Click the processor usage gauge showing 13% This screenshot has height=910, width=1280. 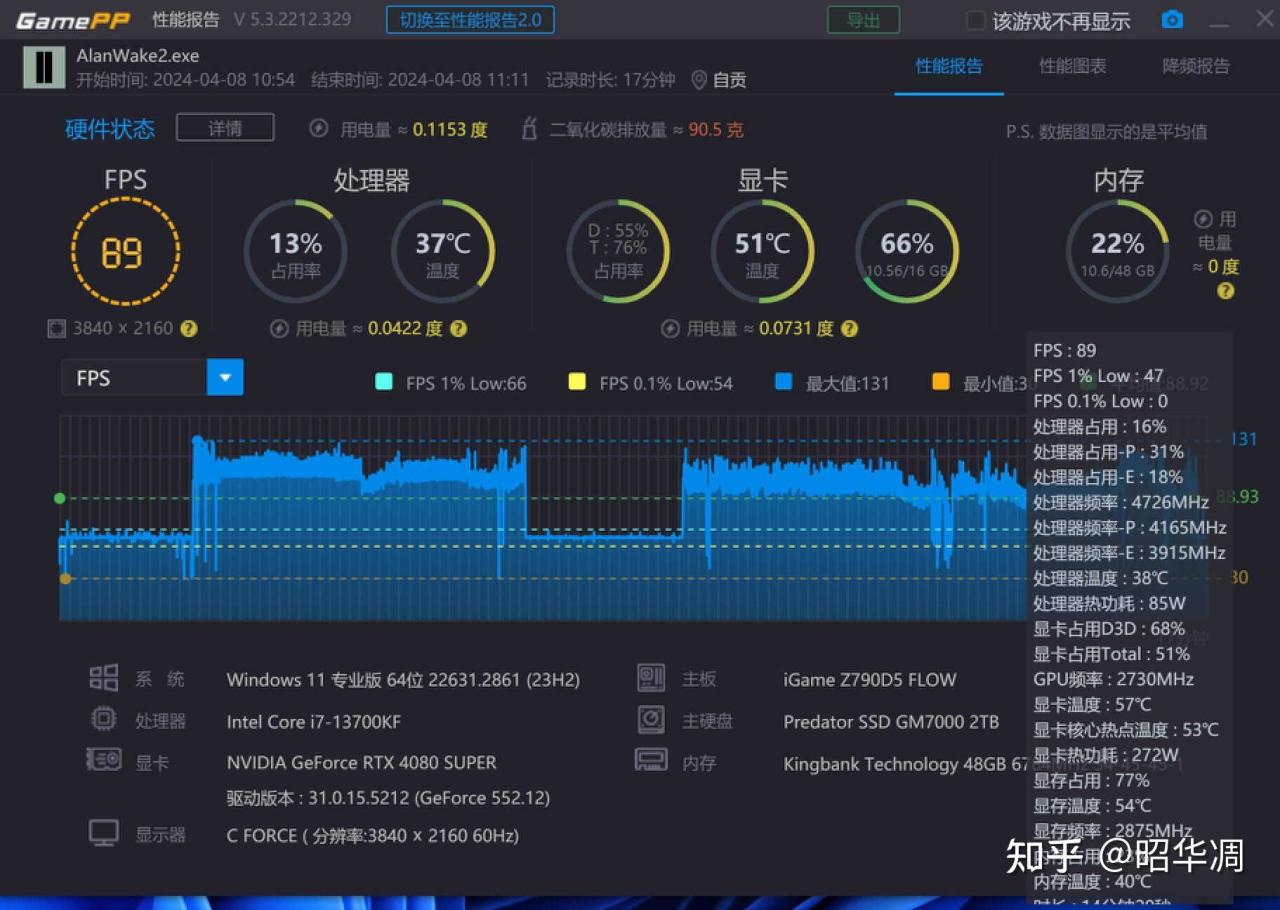pos(296,251)
